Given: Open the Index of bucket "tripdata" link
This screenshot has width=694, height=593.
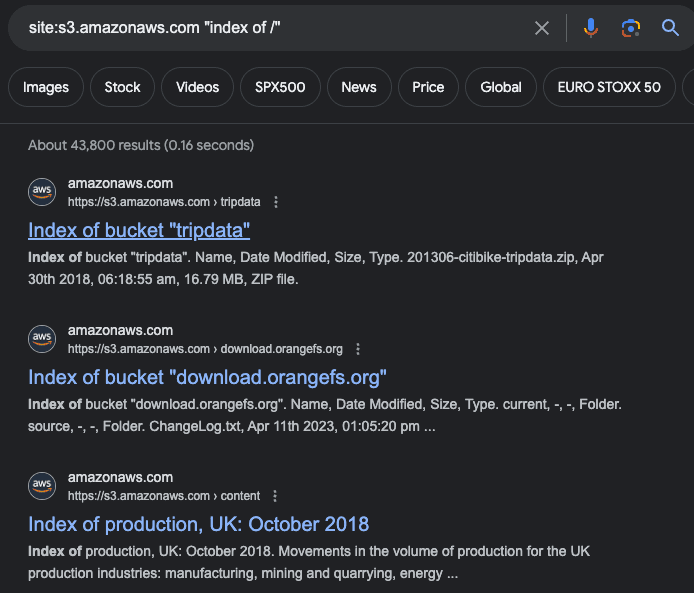Looking at the screenshot, I should tap(139, 231).
